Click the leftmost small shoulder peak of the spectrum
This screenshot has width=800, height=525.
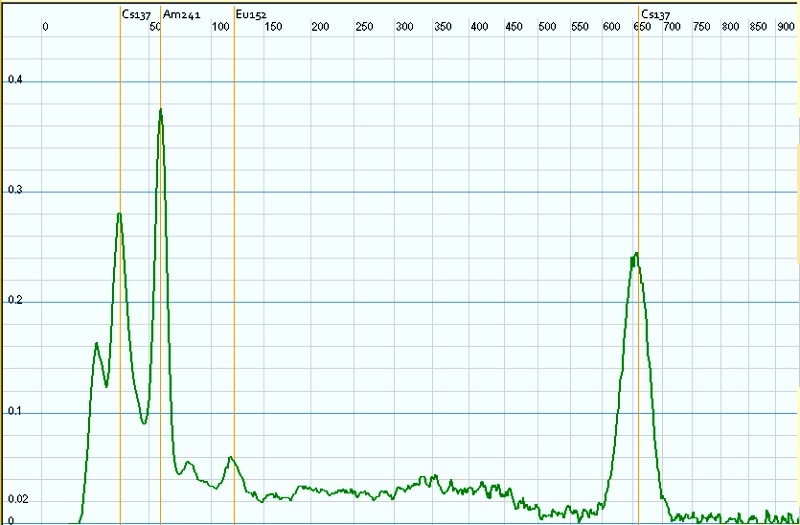(x=97, y=343)
